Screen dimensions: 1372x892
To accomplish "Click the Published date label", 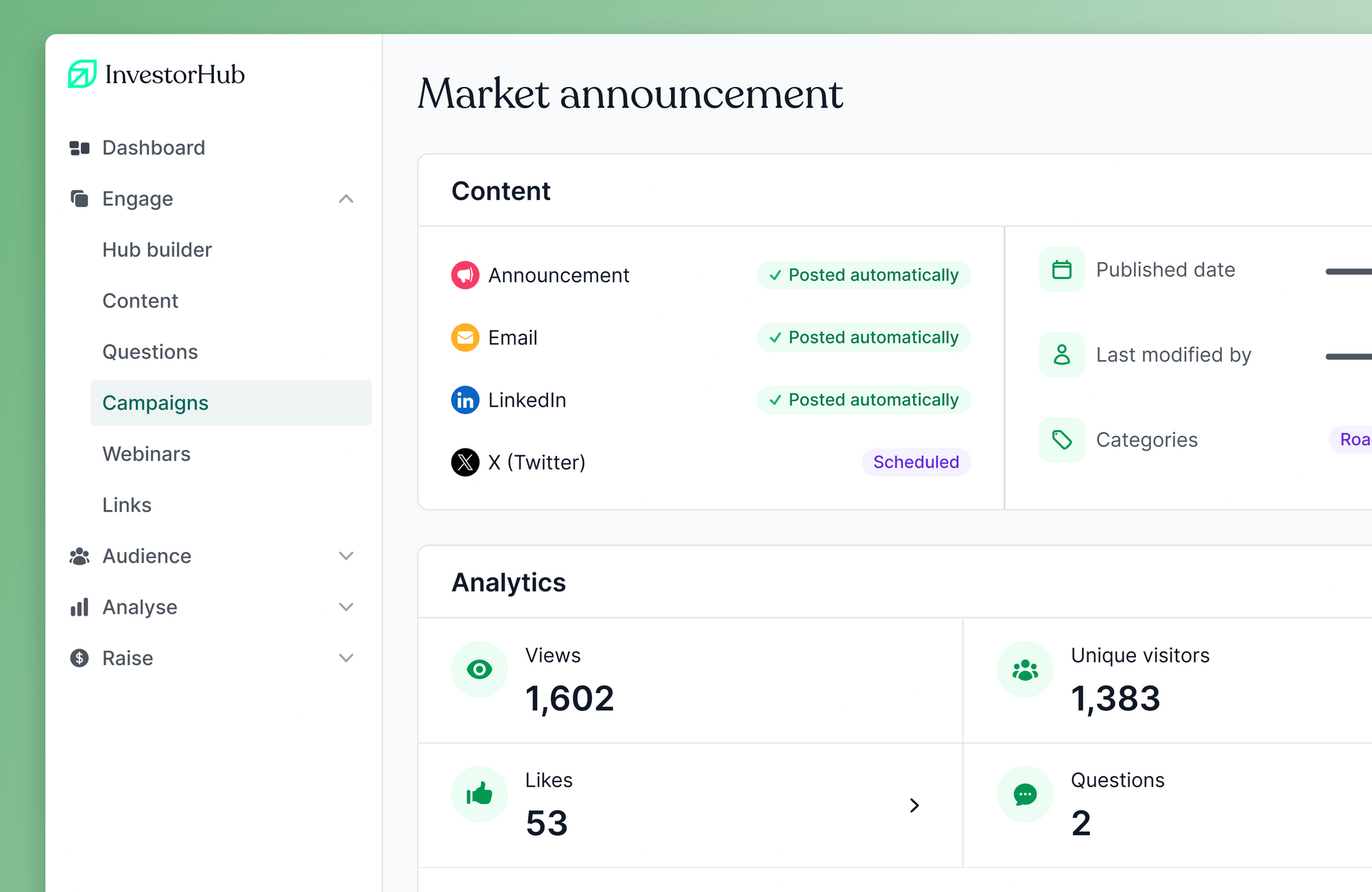I will pos(1166,269).
